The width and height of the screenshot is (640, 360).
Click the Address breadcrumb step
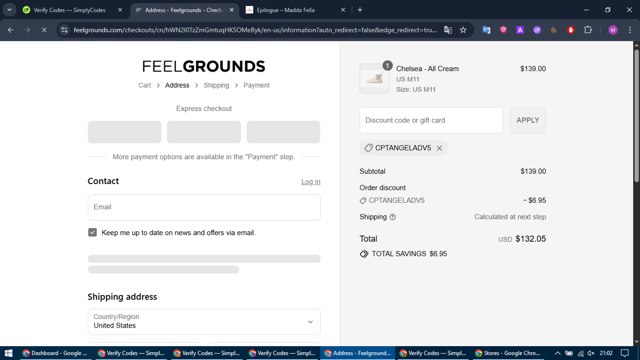pyautogui.click(x=177, y=85)
